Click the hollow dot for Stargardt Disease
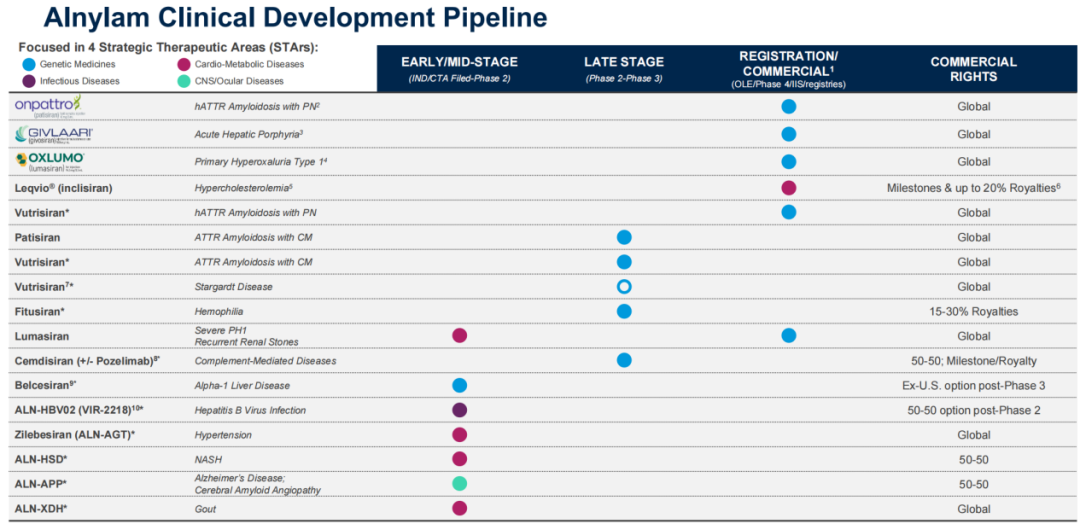The image size is (1080, 524). pos(624,286)
